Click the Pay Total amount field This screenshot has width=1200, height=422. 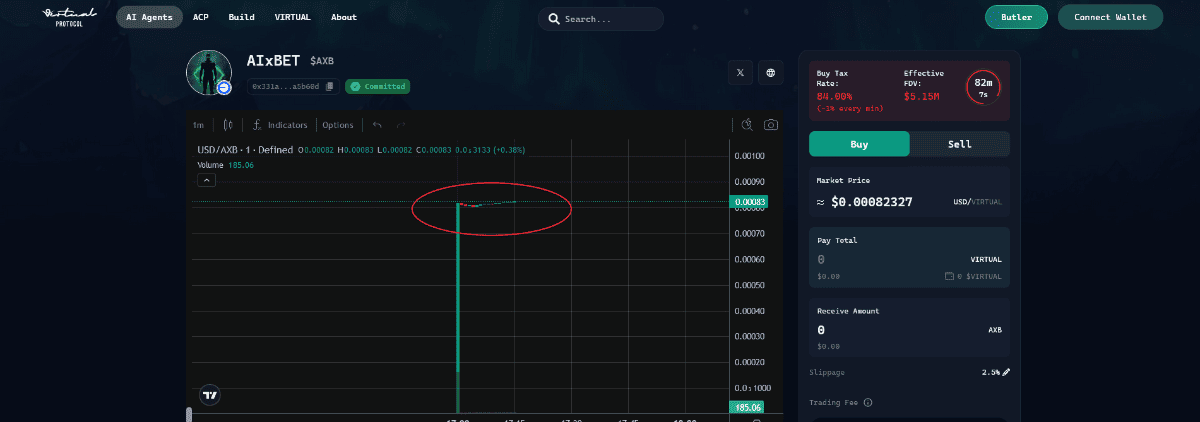(x=880, y=259)
